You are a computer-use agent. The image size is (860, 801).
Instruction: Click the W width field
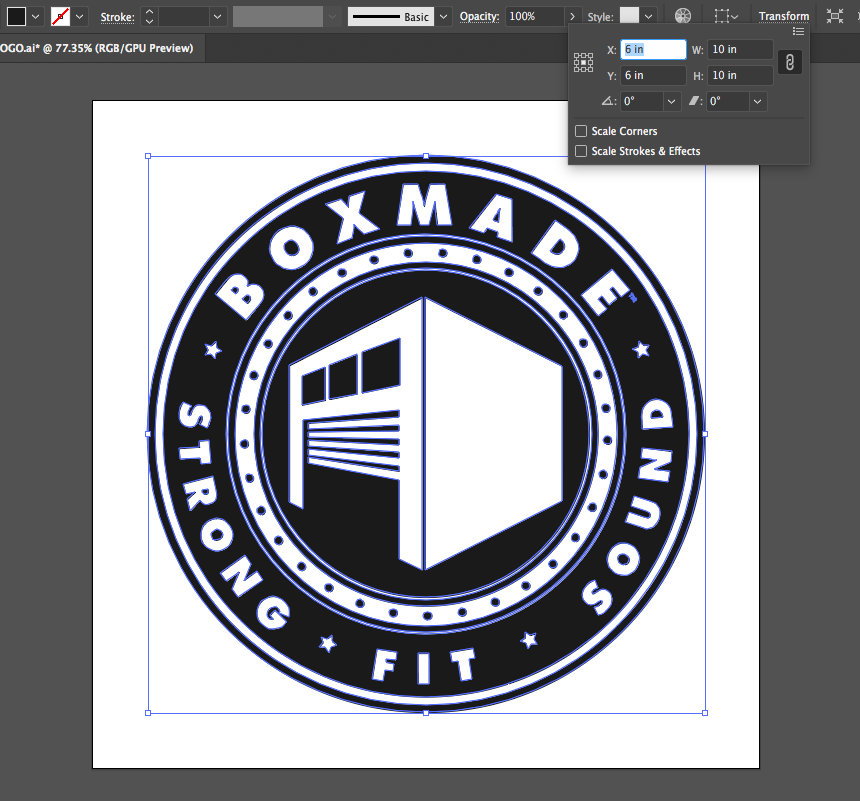pyautogui.click(x=740, y=49)
